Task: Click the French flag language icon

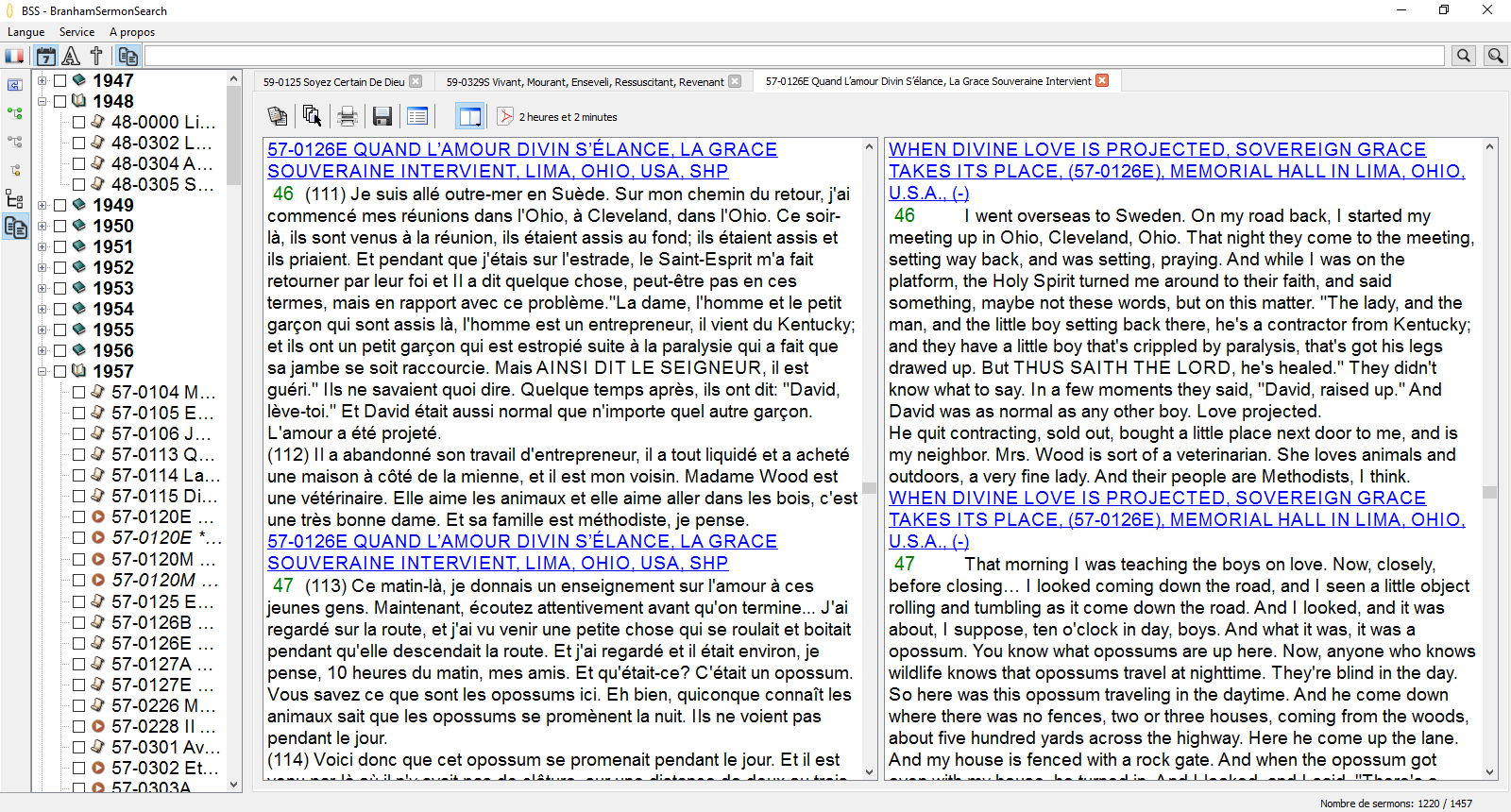Action: tap(14, 56)
